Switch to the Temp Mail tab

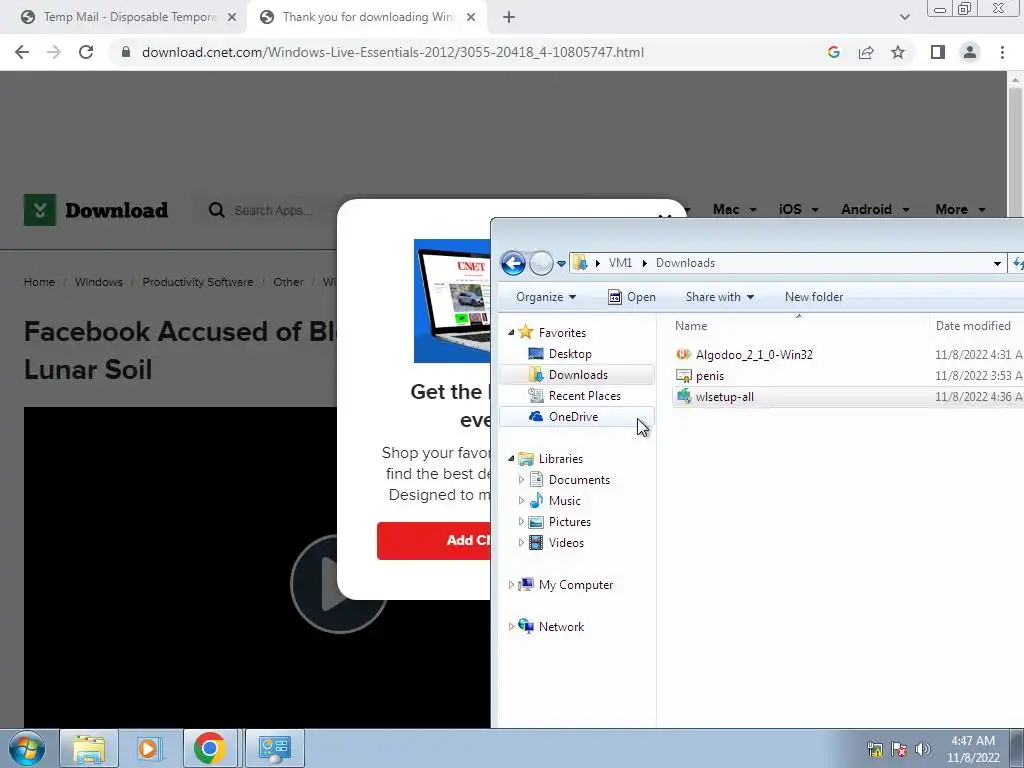pyautogui.click(x=122, y=17)
